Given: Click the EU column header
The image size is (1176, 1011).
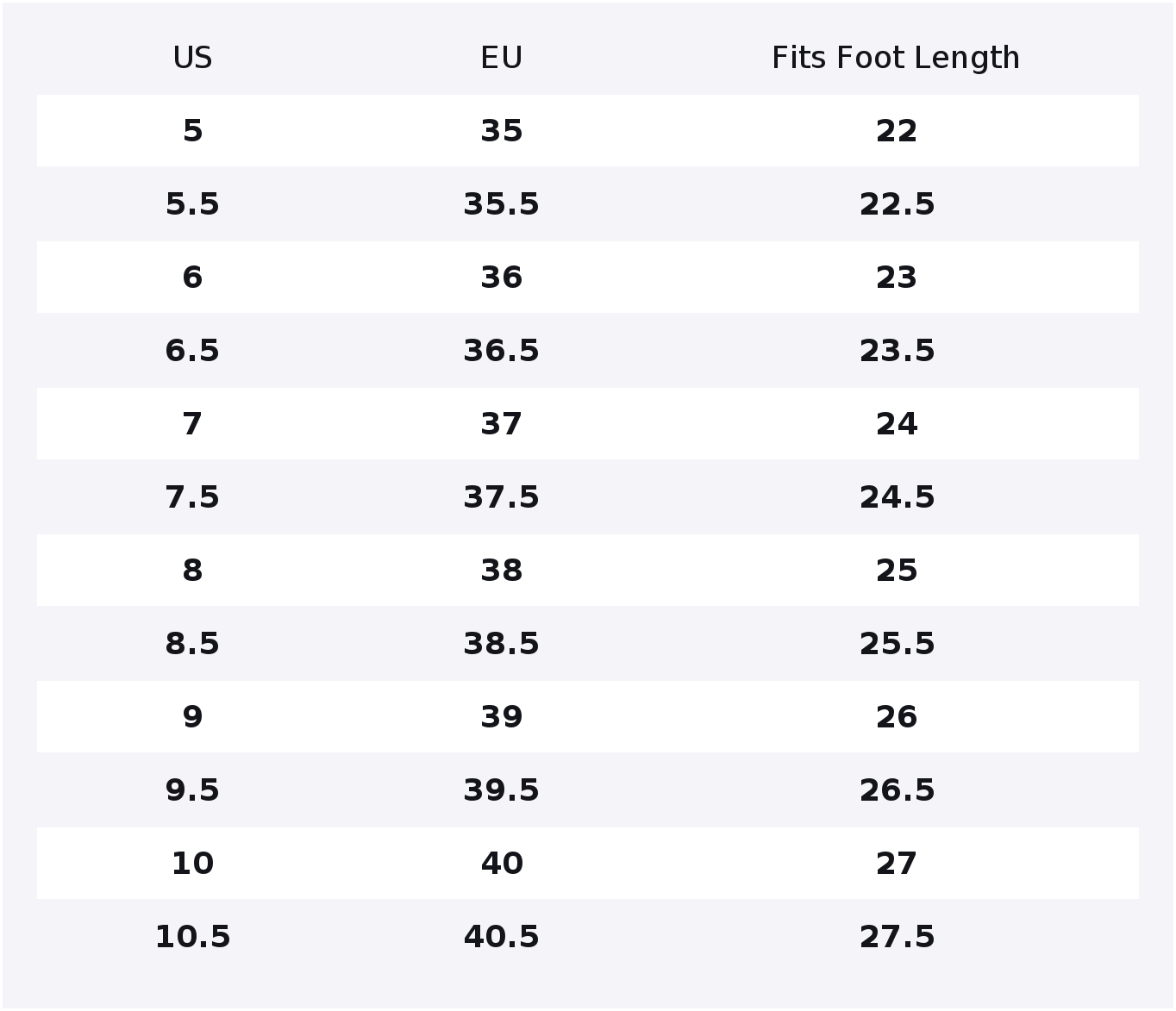Looking at the screenshot, I should (501, 58).
